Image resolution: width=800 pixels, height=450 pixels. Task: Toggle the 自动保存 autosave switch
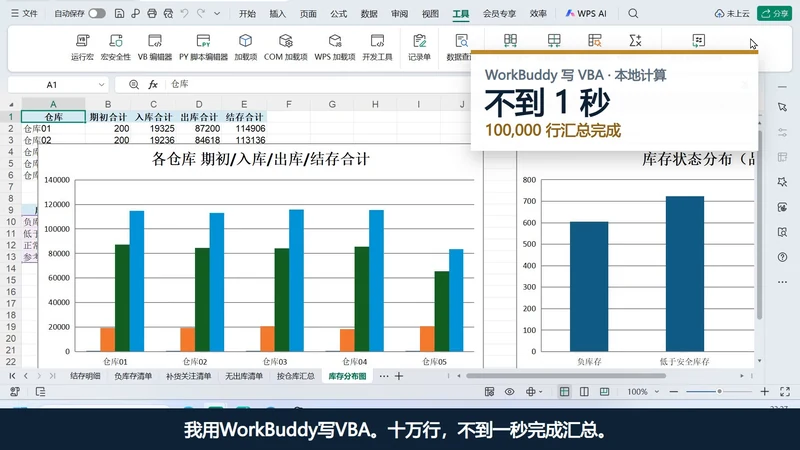pos(97,14)
